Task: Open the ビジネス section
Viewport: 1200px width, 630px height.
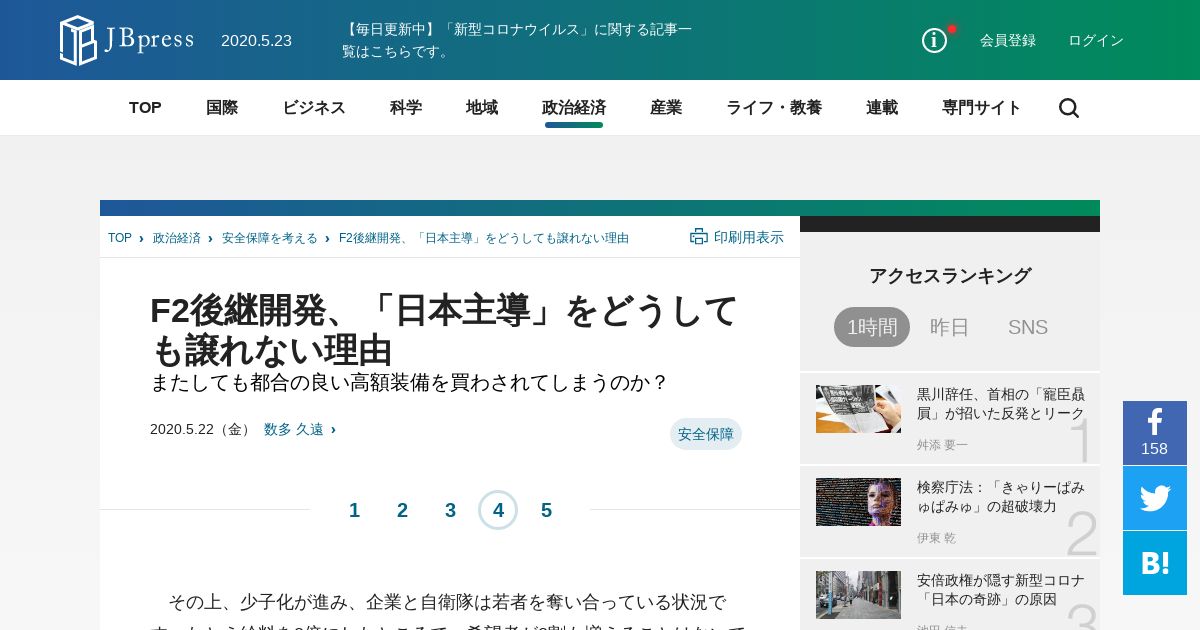Action: (314, 108)
